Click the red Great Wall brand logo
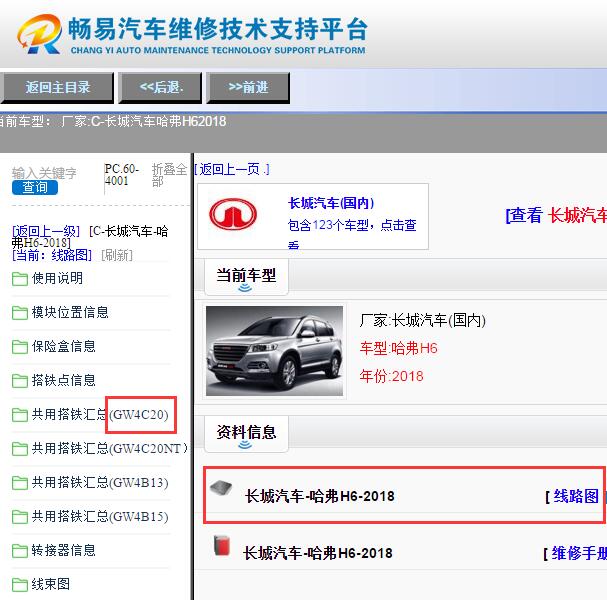 [x=233, y=214]
